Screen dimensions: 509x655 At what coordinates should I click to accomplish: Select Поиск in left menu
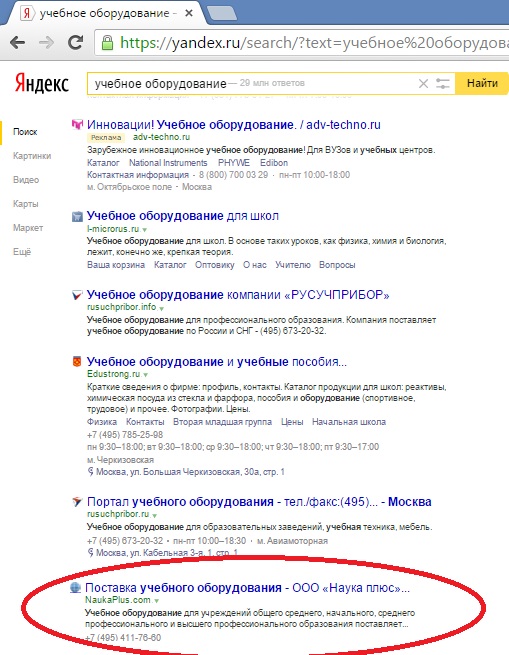coord(25,132)
